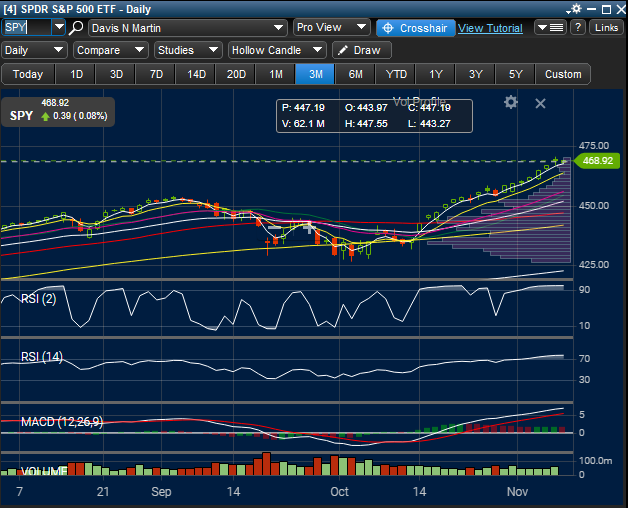This screenshot has height=508, width=628.
Task: Select the Today time range tab
Action: tap(28, 74)
